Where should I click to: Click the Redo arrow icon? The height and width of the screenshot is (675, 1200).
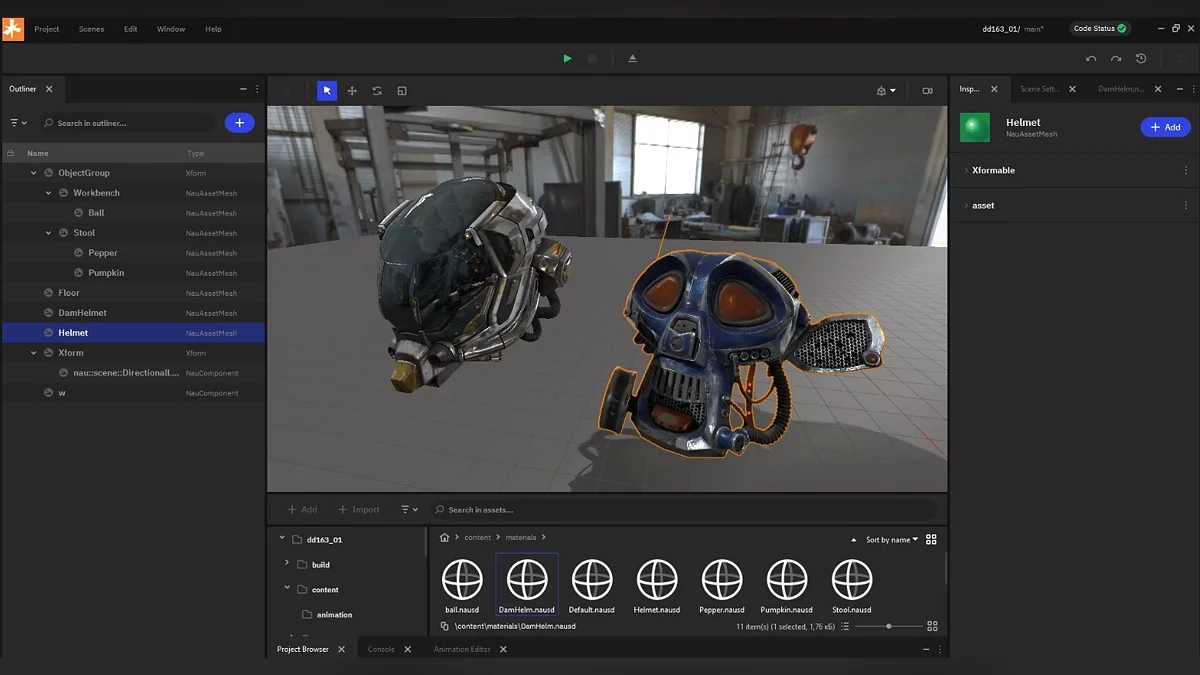coord(1116,59)
